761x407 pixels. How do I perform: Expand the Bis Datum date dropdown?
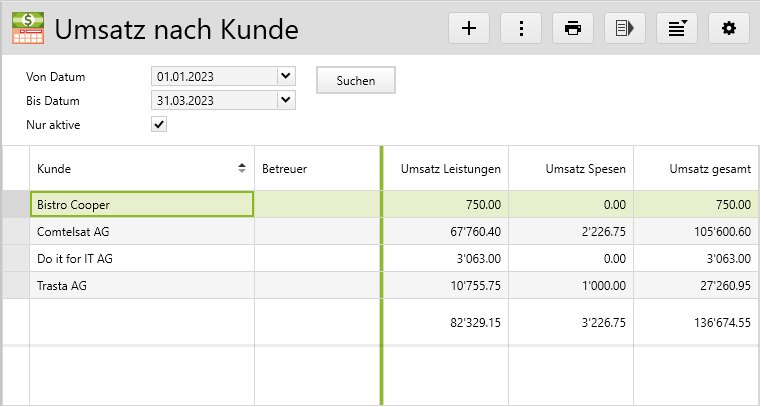click(x=286, y=100)
